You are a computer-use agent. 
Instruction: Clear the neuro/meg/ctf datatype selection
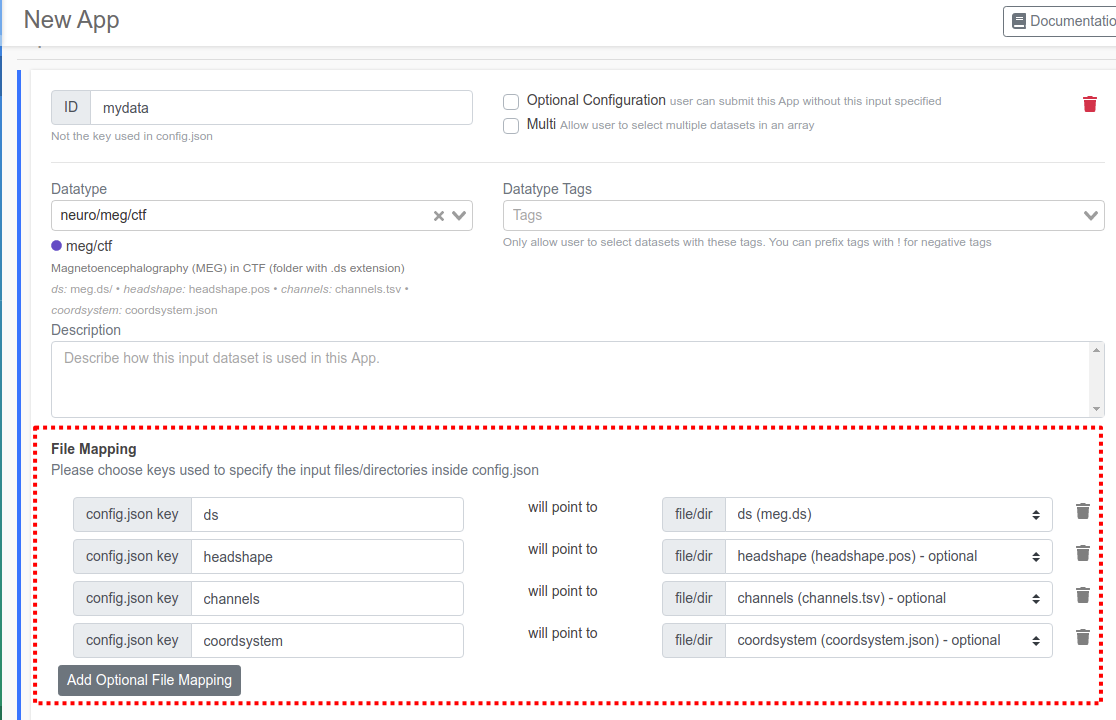tap(439, 216)
